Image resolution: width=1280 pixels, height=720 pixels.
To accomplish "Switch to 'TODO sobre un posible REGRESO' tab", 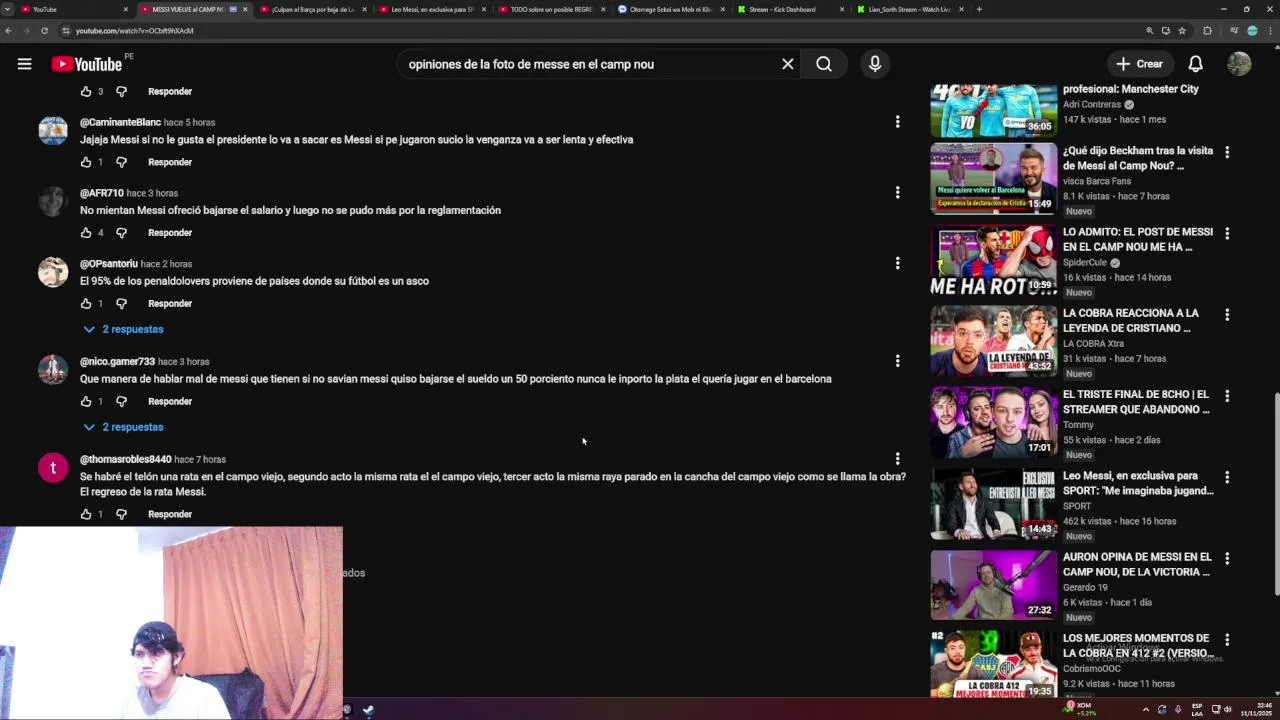I will pyautogui.click(x=551, y=9).
